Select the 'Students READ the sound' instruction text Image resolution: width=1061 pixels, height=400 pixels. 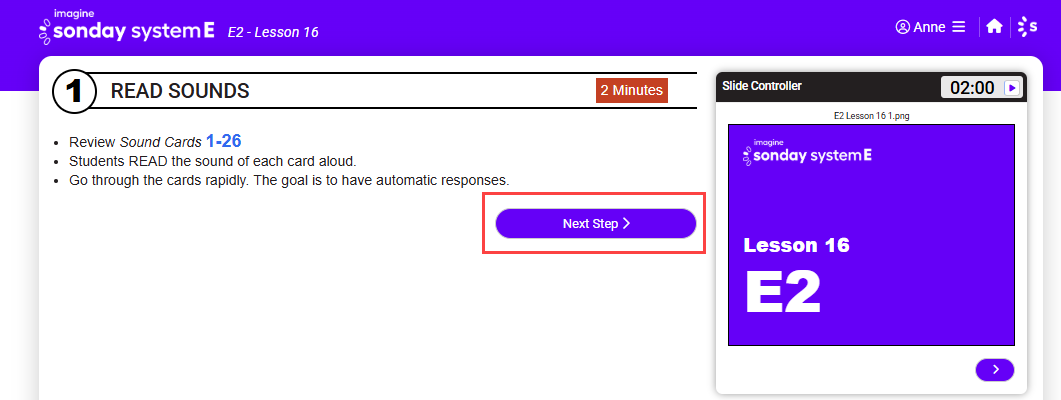click(x=212, y=162)
